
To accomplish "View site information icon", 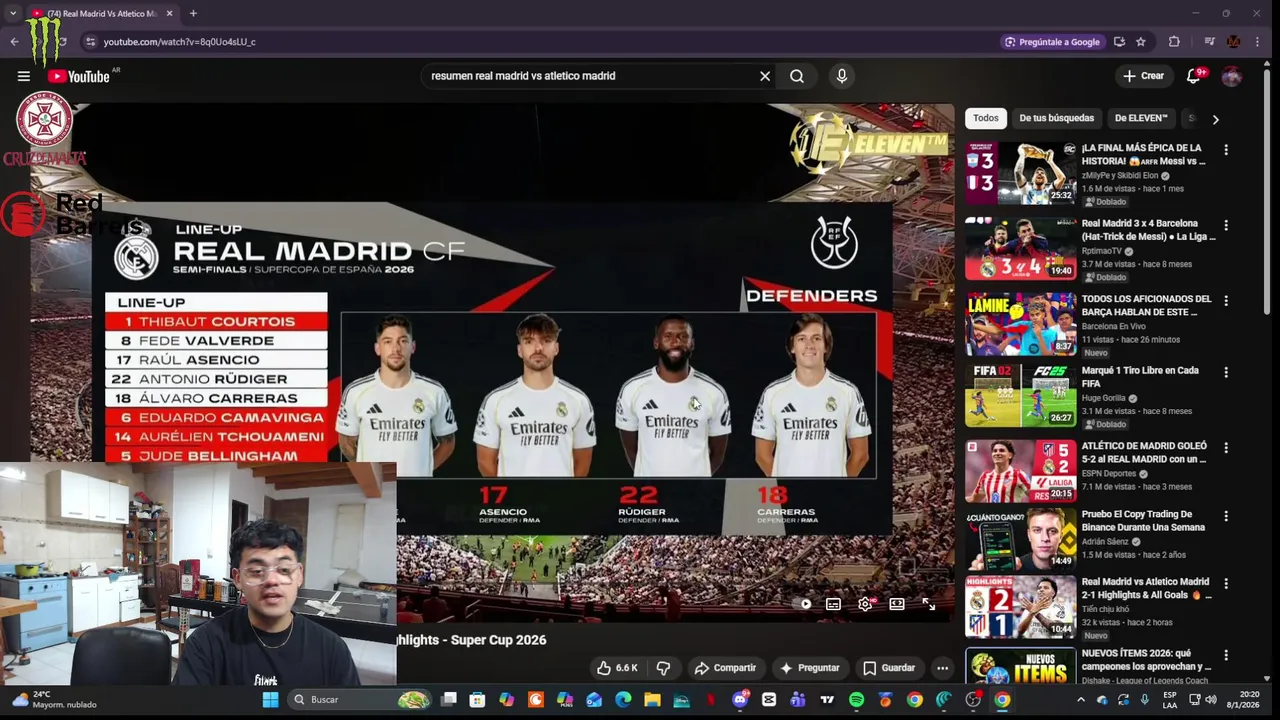I will click(x=90, y=42).
